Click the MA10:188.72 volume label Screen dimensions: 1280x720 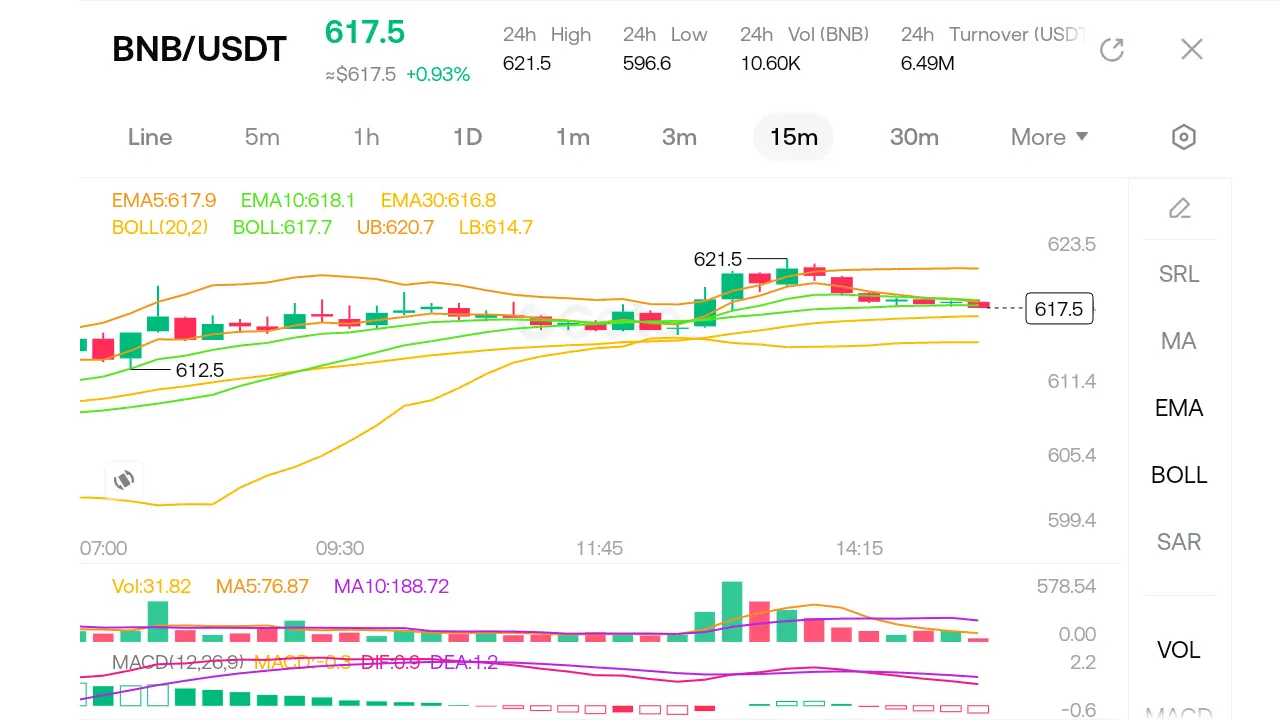pos(392,586)
